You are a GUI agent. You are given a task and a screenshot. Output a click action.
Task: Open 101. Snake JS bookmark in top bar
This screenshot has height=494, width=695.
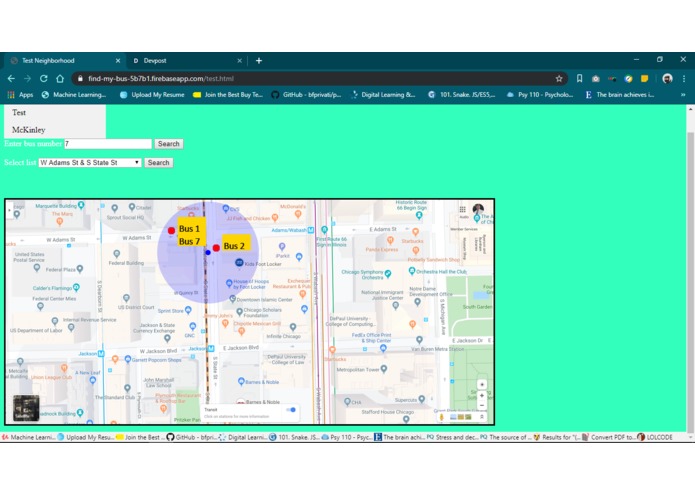461,94
